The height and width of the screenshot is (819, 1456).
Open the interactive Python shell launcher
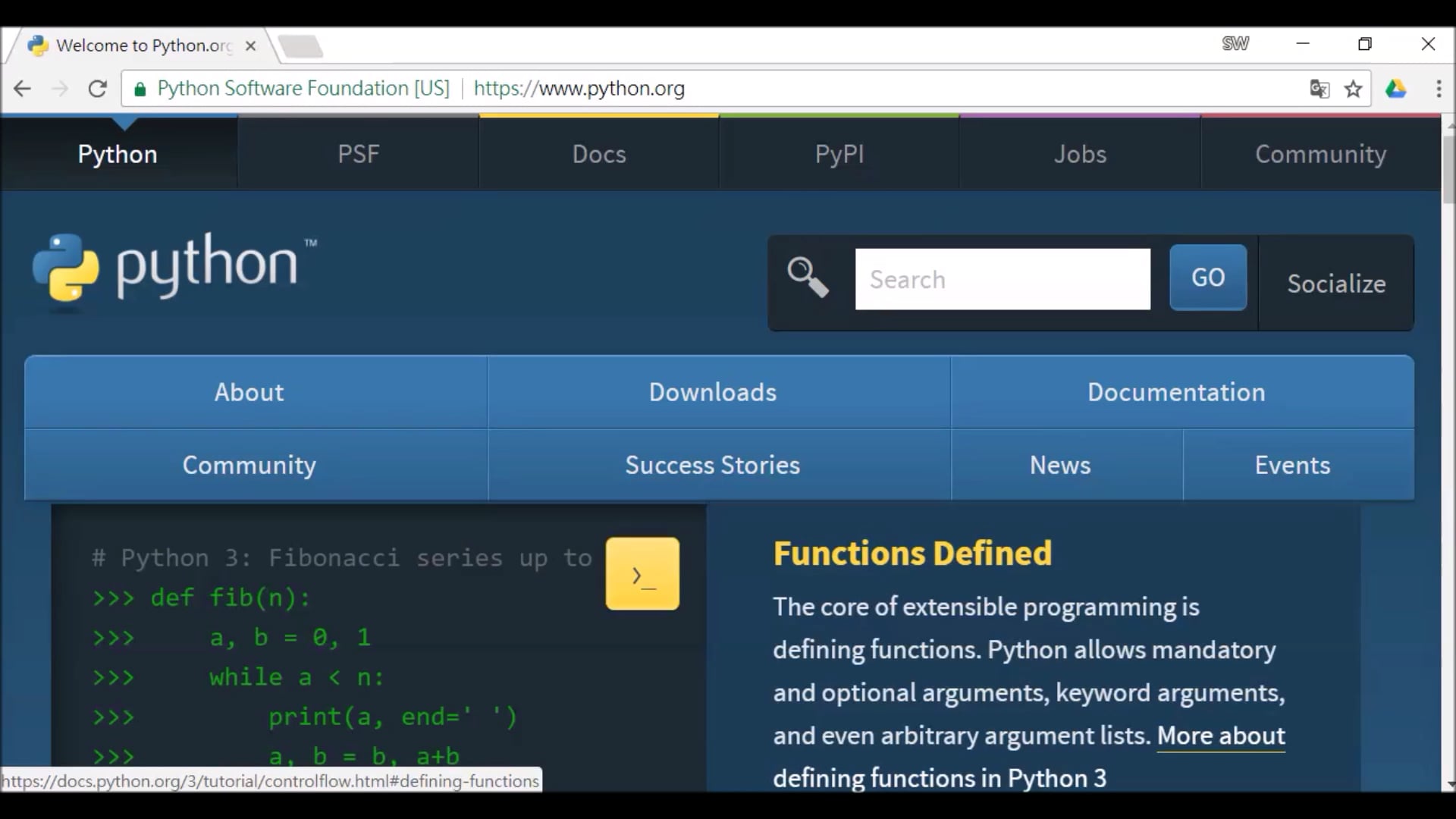pyautogui.click(x=642, y=574)
